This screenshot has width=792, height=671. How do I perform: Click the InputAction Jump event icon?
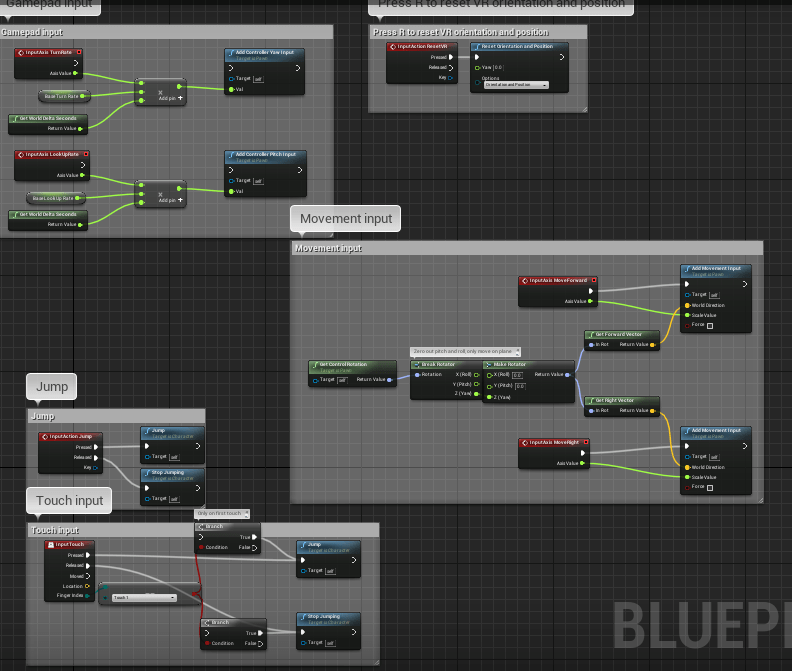45,437
